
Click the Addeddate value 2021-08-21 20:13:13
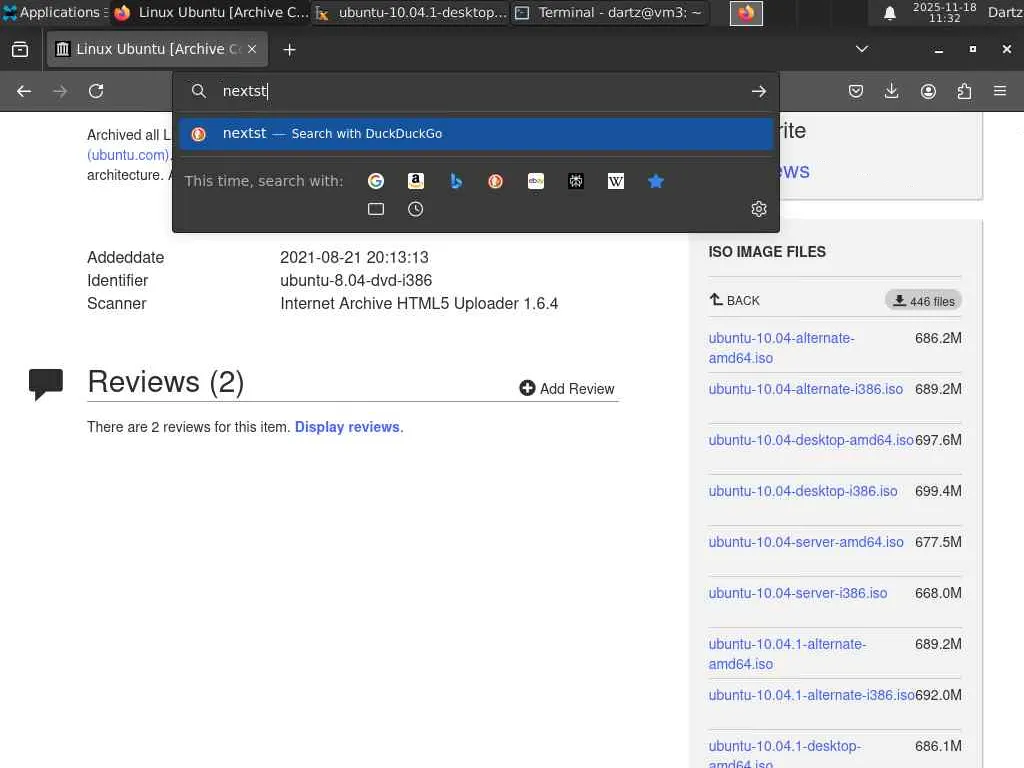point(354,257)
